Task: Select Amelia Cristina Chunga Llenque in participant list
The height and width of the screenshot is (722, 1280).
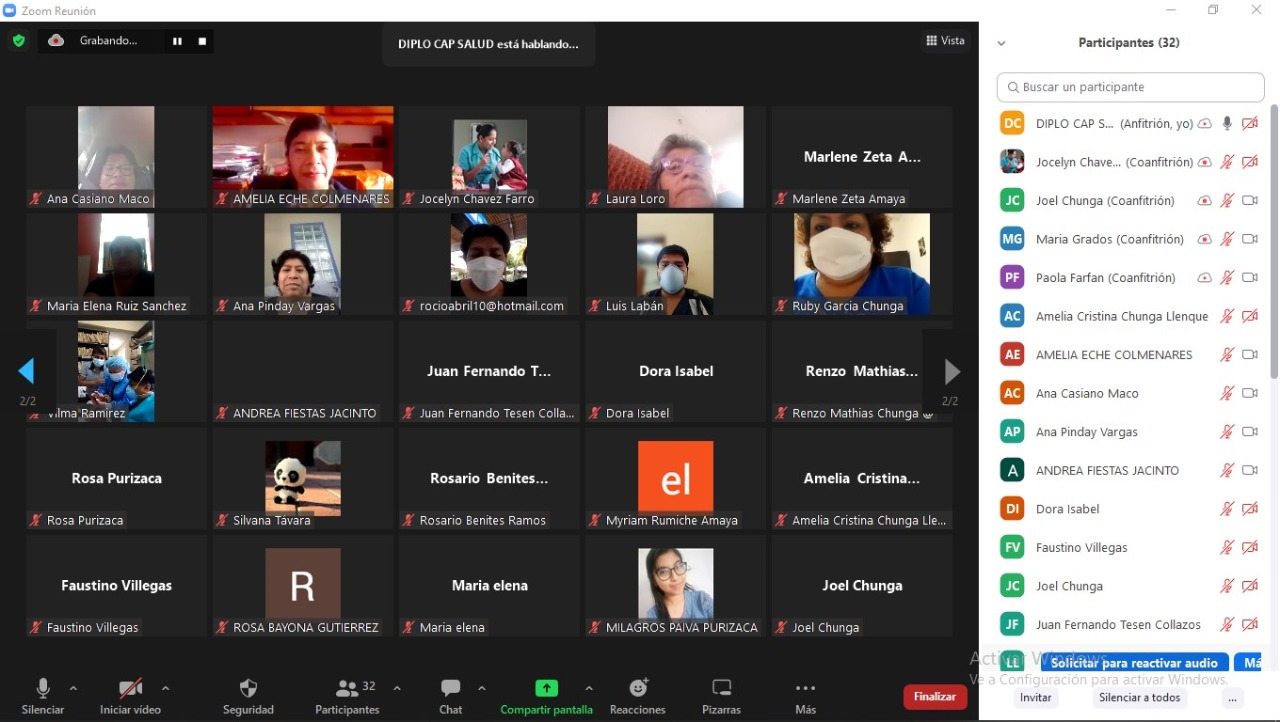Action: pyautogui.click(x=1131, y=316)
